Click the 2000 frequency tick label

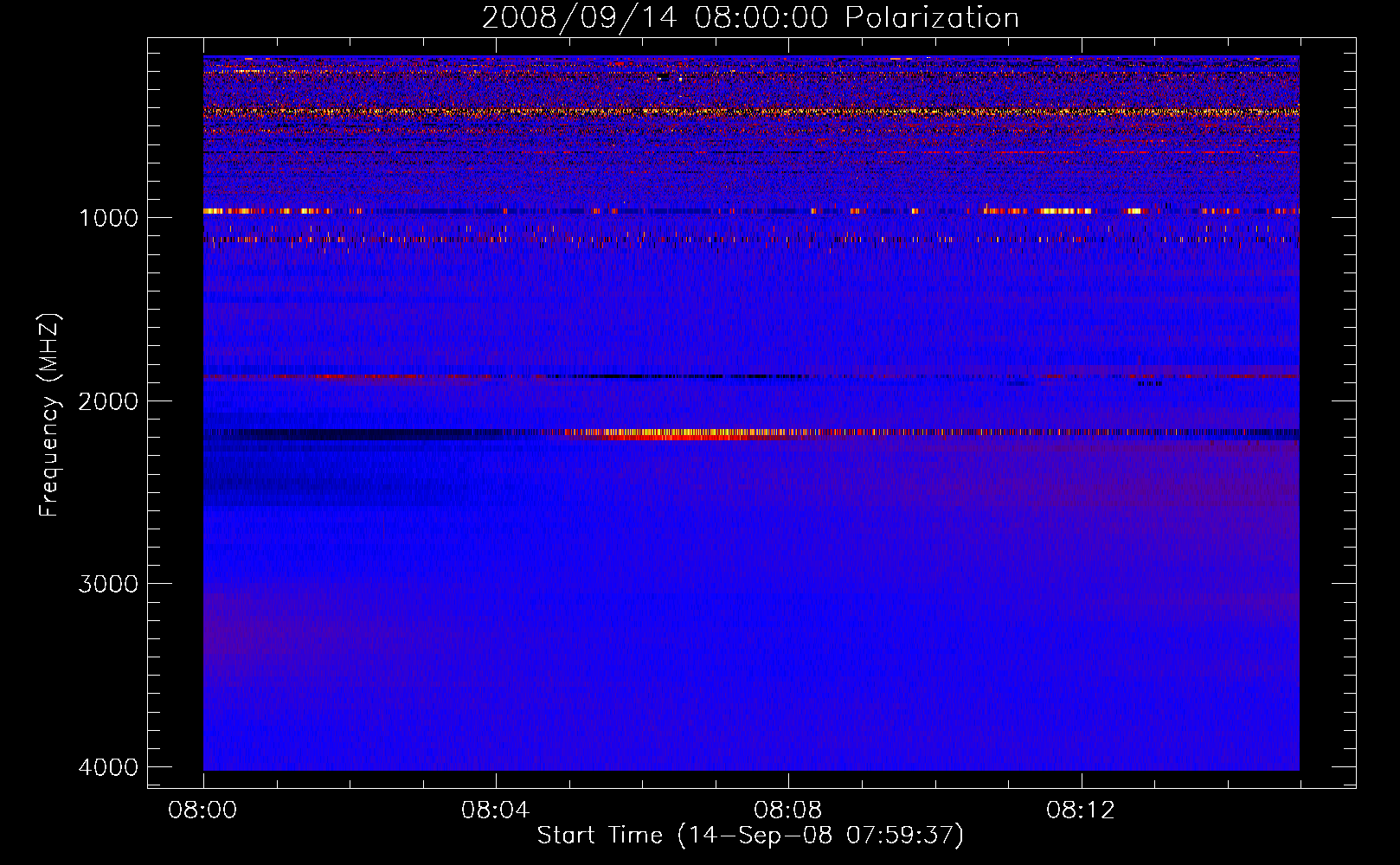tap(108, 400)
